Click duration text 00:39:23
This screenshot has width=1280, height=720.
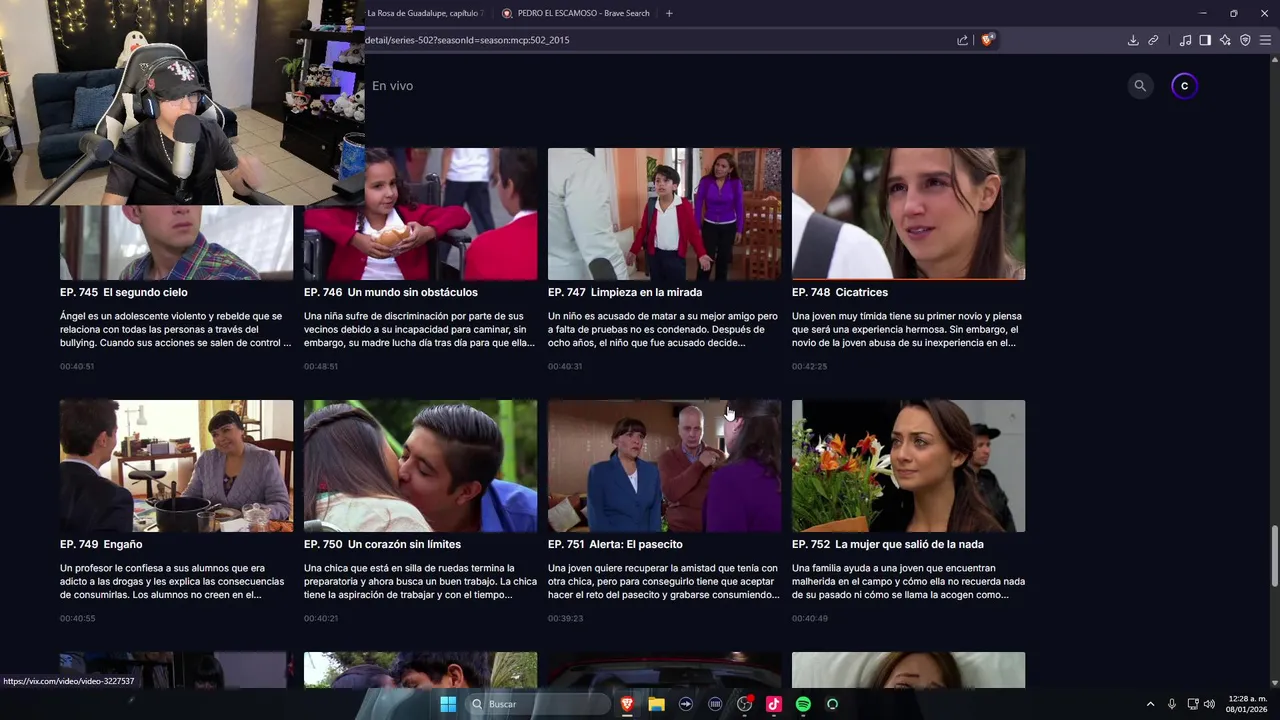(x=565, y=618)
